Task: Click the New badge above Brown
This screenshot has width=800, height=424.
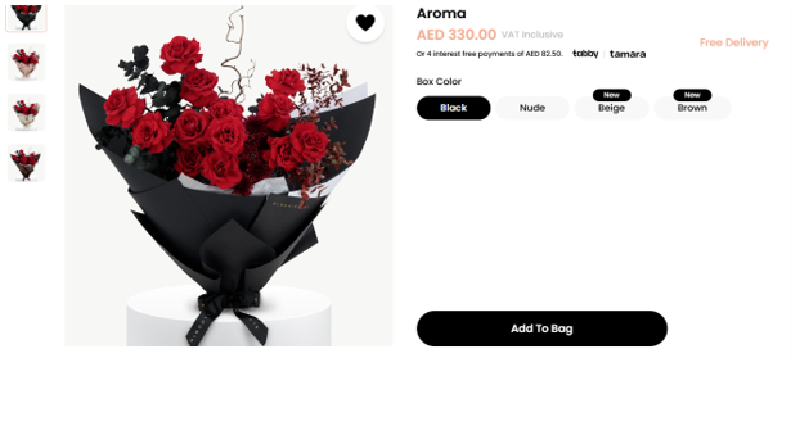Action: click(692, 95)
